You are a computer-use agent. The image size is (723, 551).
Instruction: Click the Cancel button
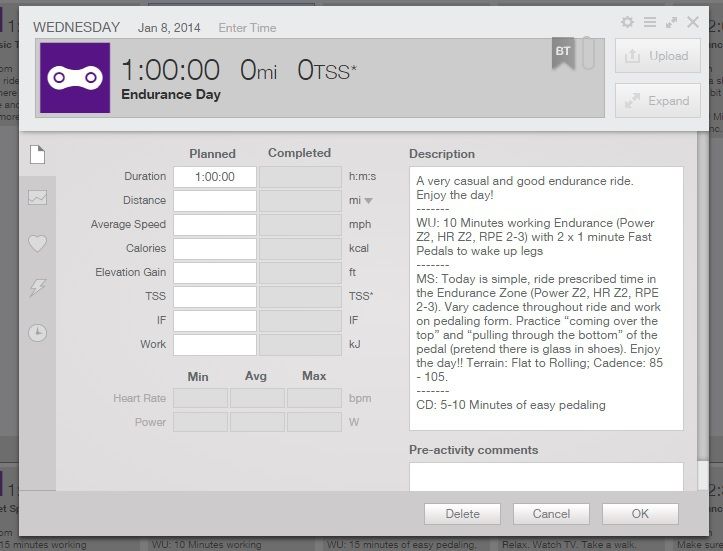[x=551, y=514]
